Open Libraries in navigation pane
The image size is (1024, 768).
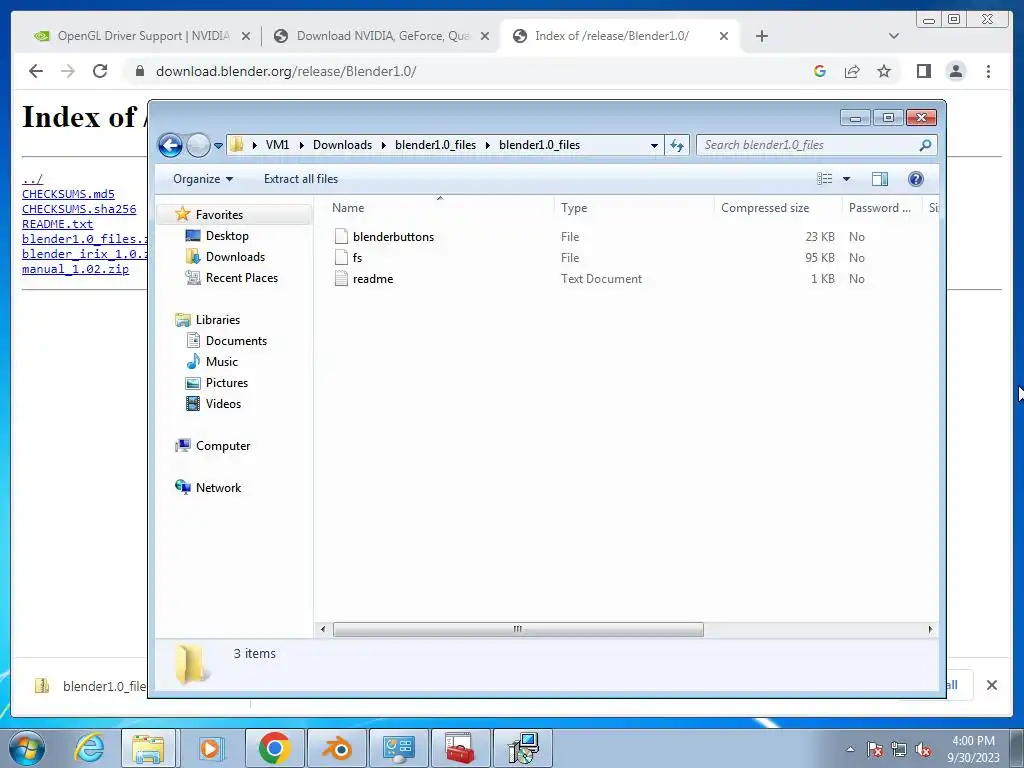coord(217,320)
